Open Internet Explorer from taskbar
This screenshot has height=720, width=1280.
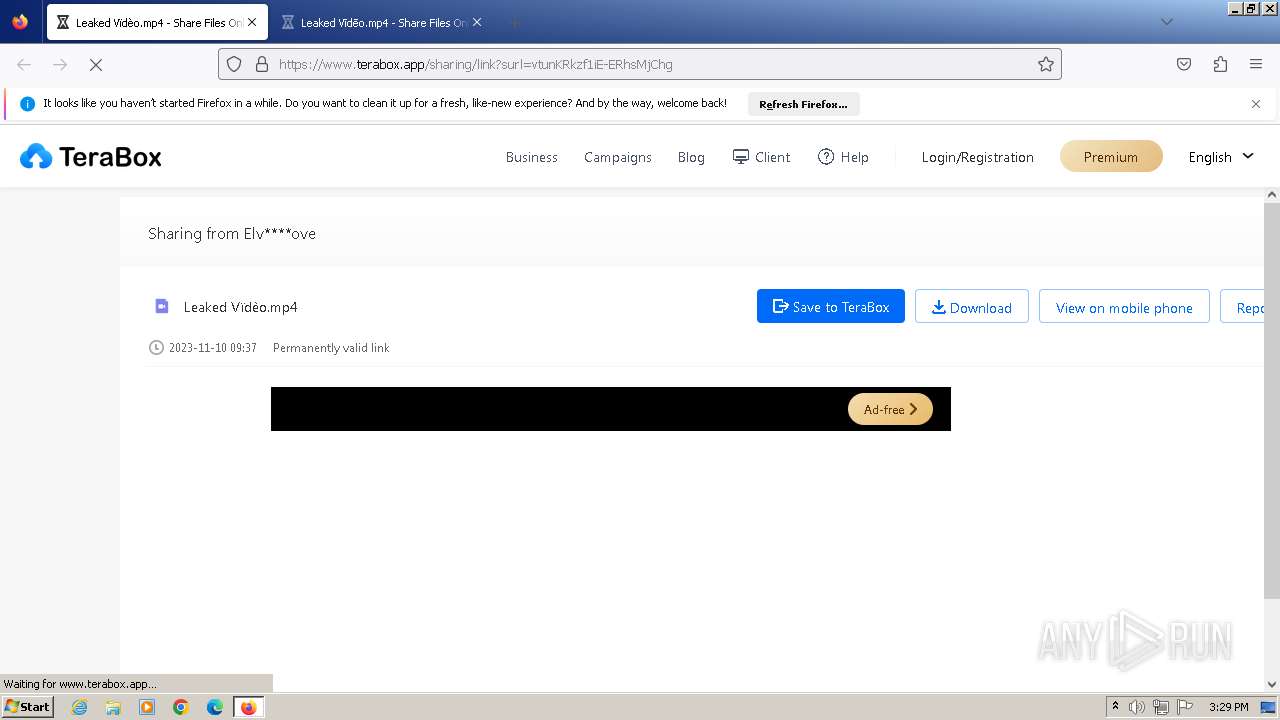tap(80, 707)
